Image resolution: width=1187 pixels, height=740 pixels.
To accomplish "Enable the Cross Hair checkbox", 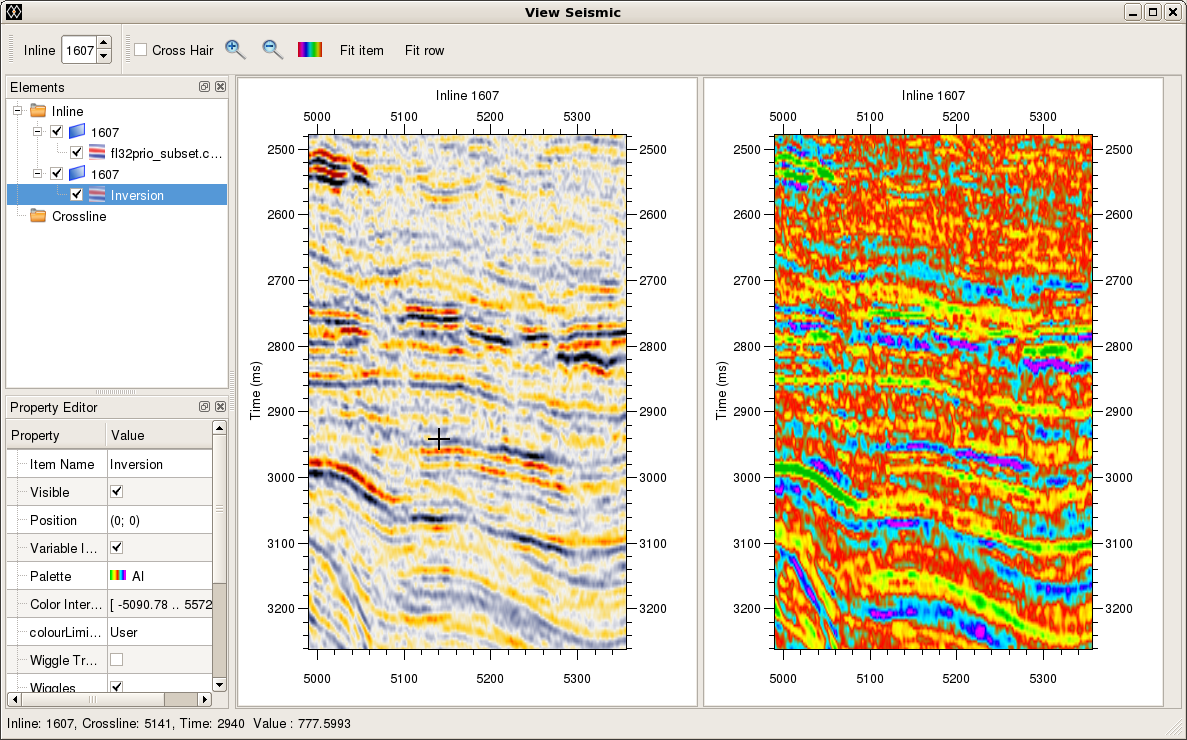I will pos(141,50).
